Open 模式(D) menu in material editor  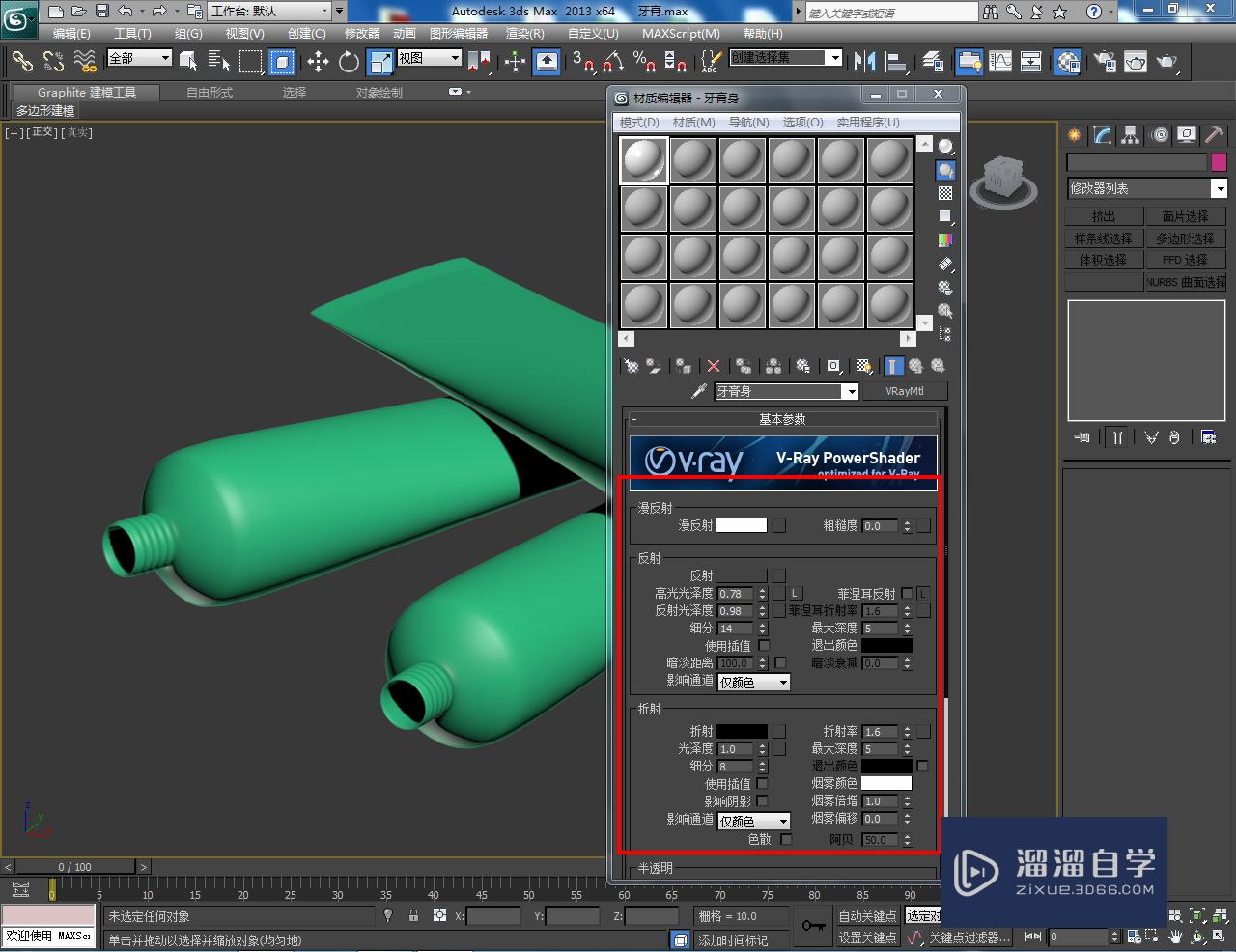point(639,123)
